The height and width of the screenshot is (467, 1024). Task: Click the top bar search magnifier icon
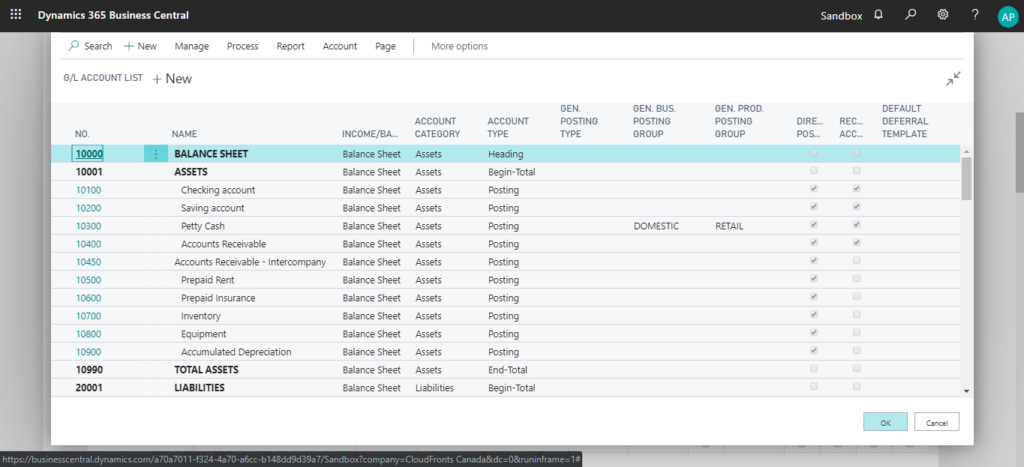tap(910, 14)
